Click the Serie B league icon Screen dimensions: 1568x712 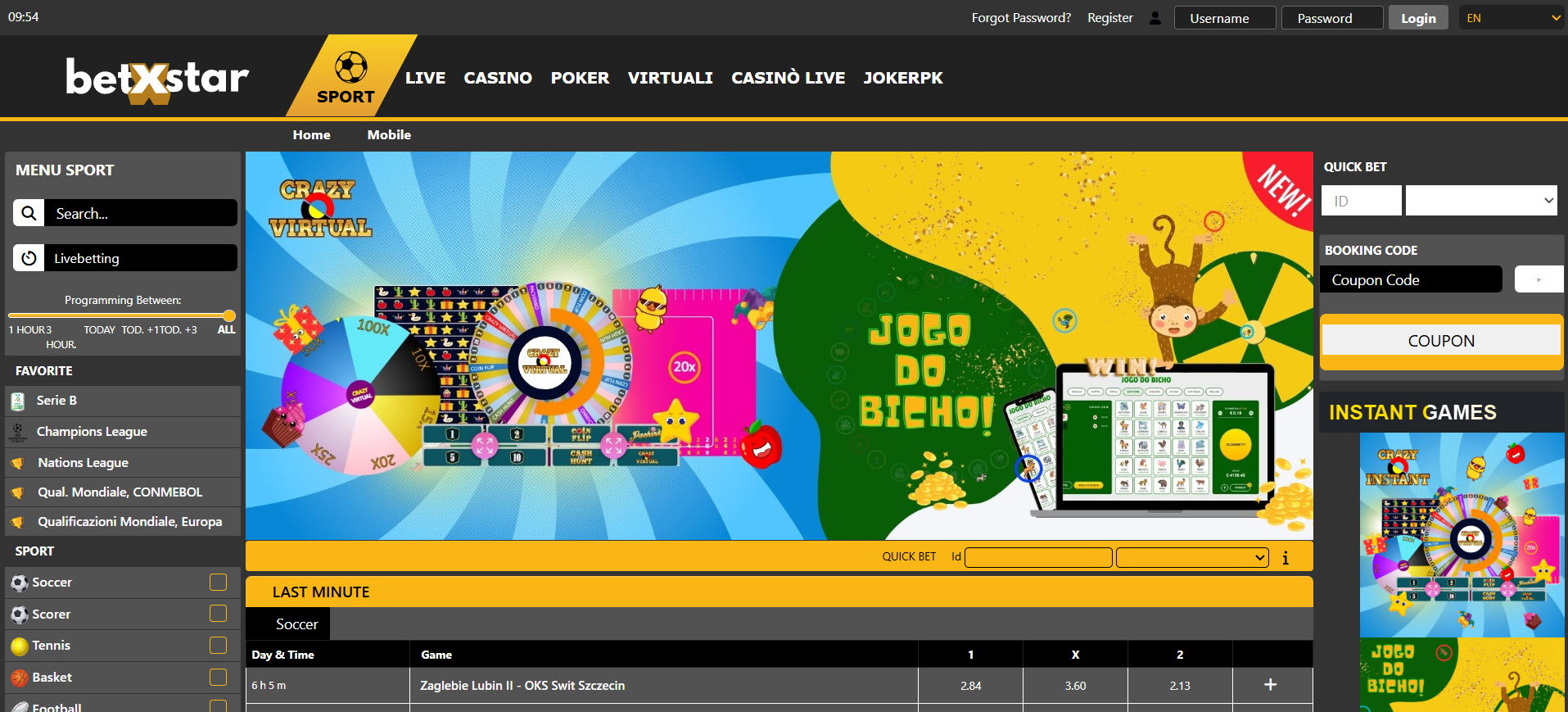tap(17, 401)
